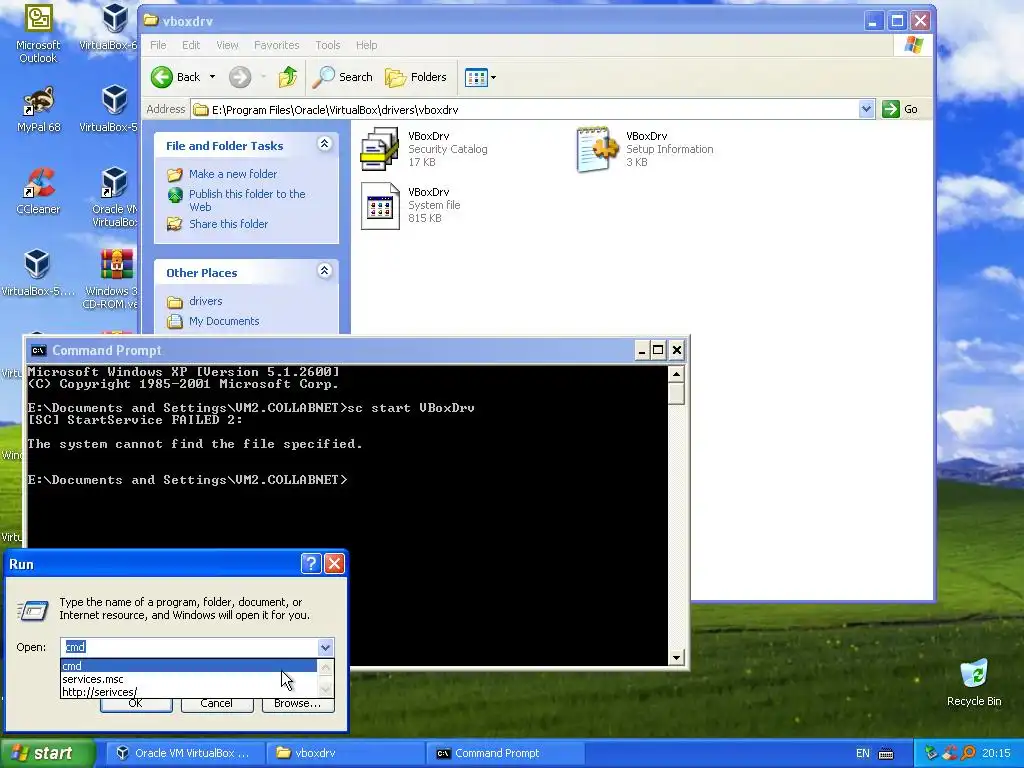Open Tools menu in Explorer
Image resolution: width=1024 pixels, height=768 pixels.
click(x=327, y=45)
